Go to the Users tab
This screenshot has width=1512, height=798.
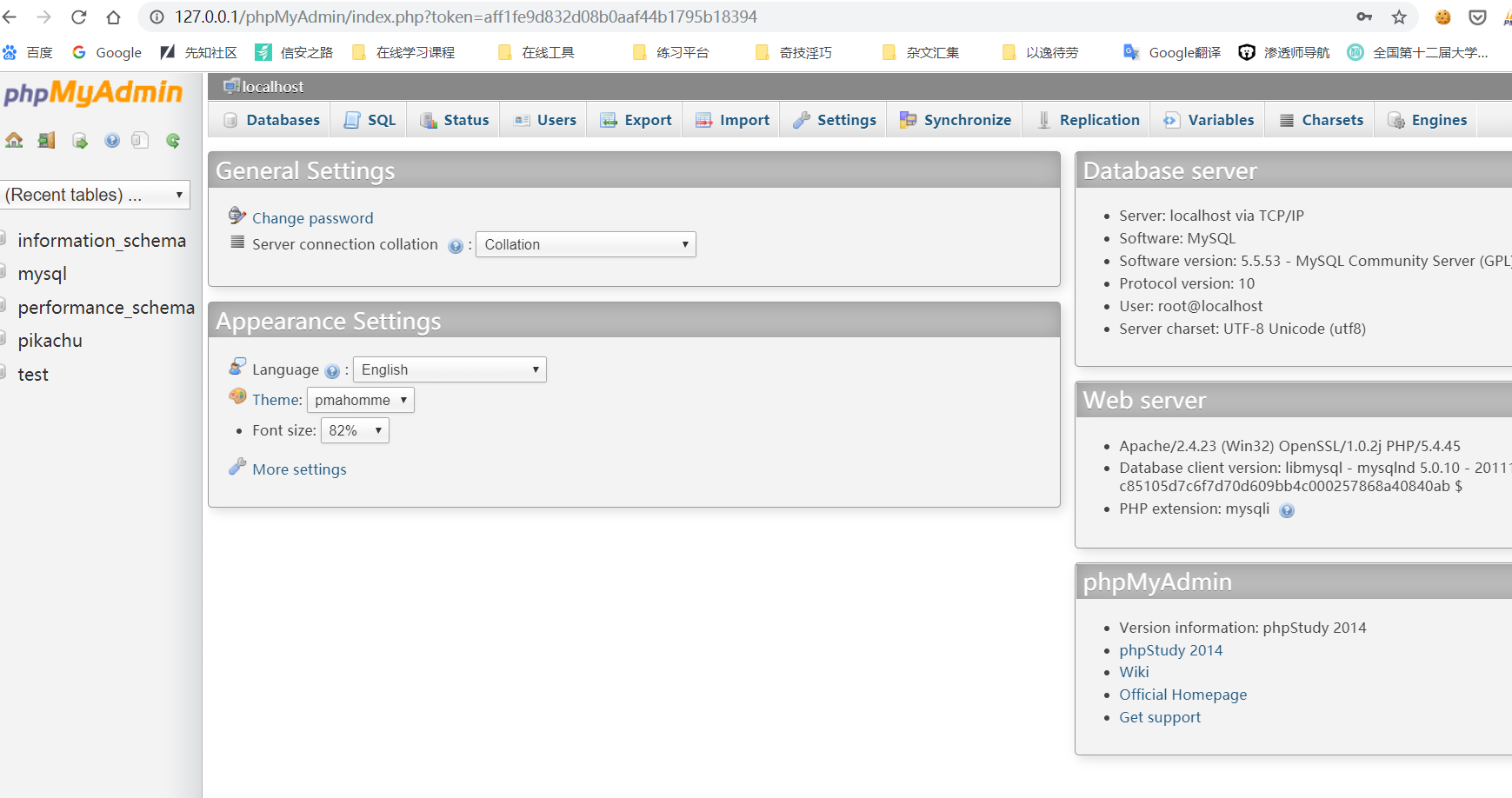pos(544,120)
